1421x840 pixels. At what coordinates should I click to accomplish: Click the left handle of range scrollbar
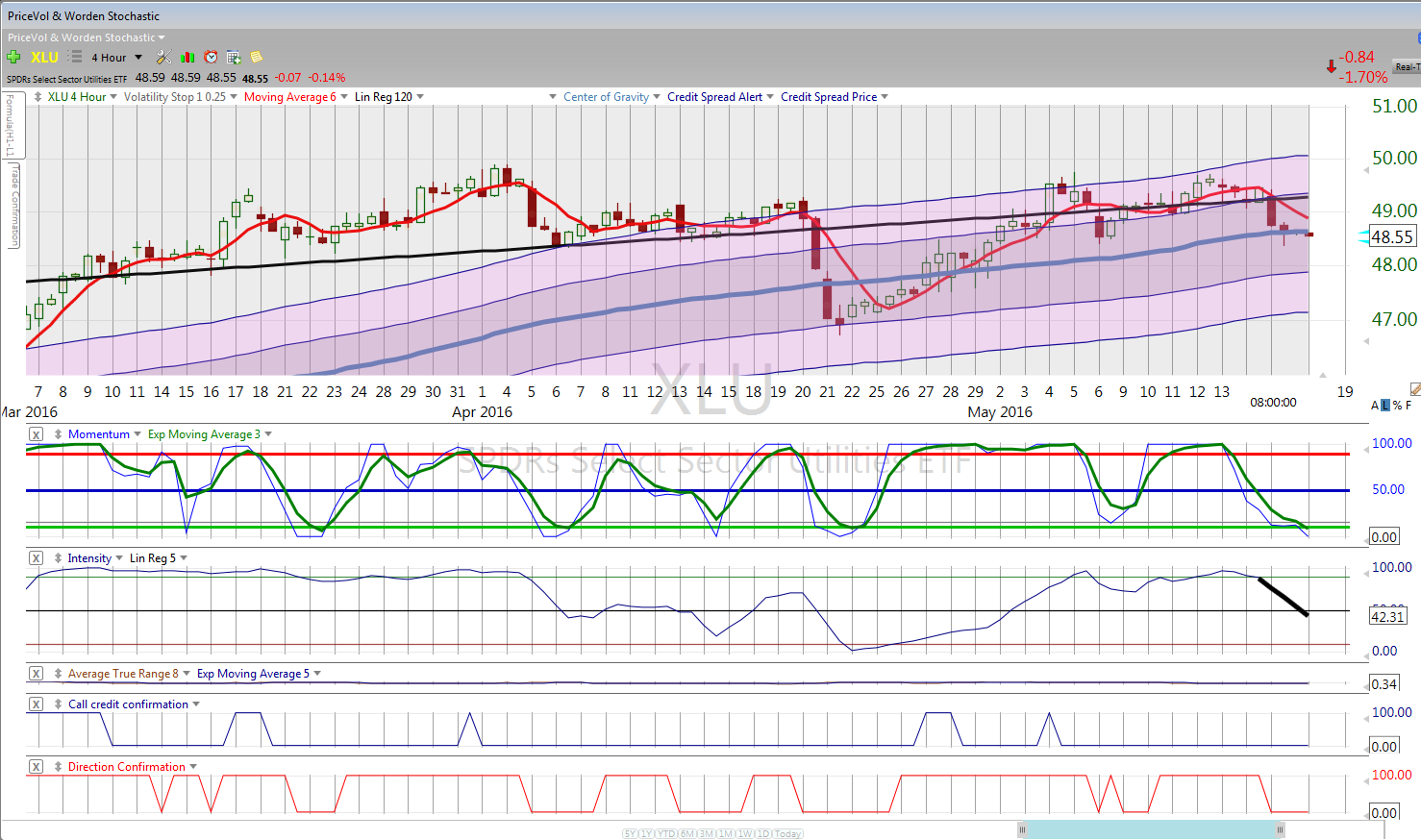1022,829
